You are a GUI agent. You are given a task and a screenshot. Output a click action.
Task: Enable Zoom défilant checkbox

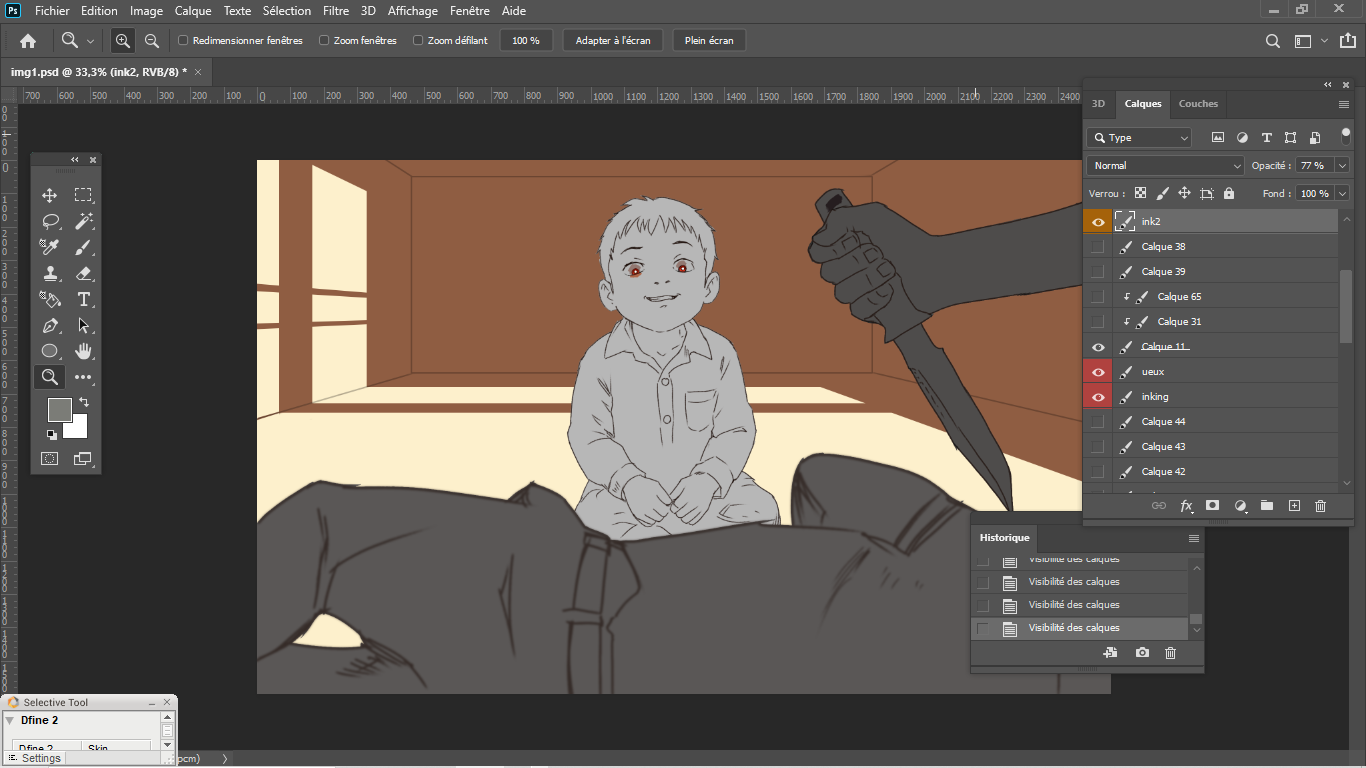click(418, 41)
